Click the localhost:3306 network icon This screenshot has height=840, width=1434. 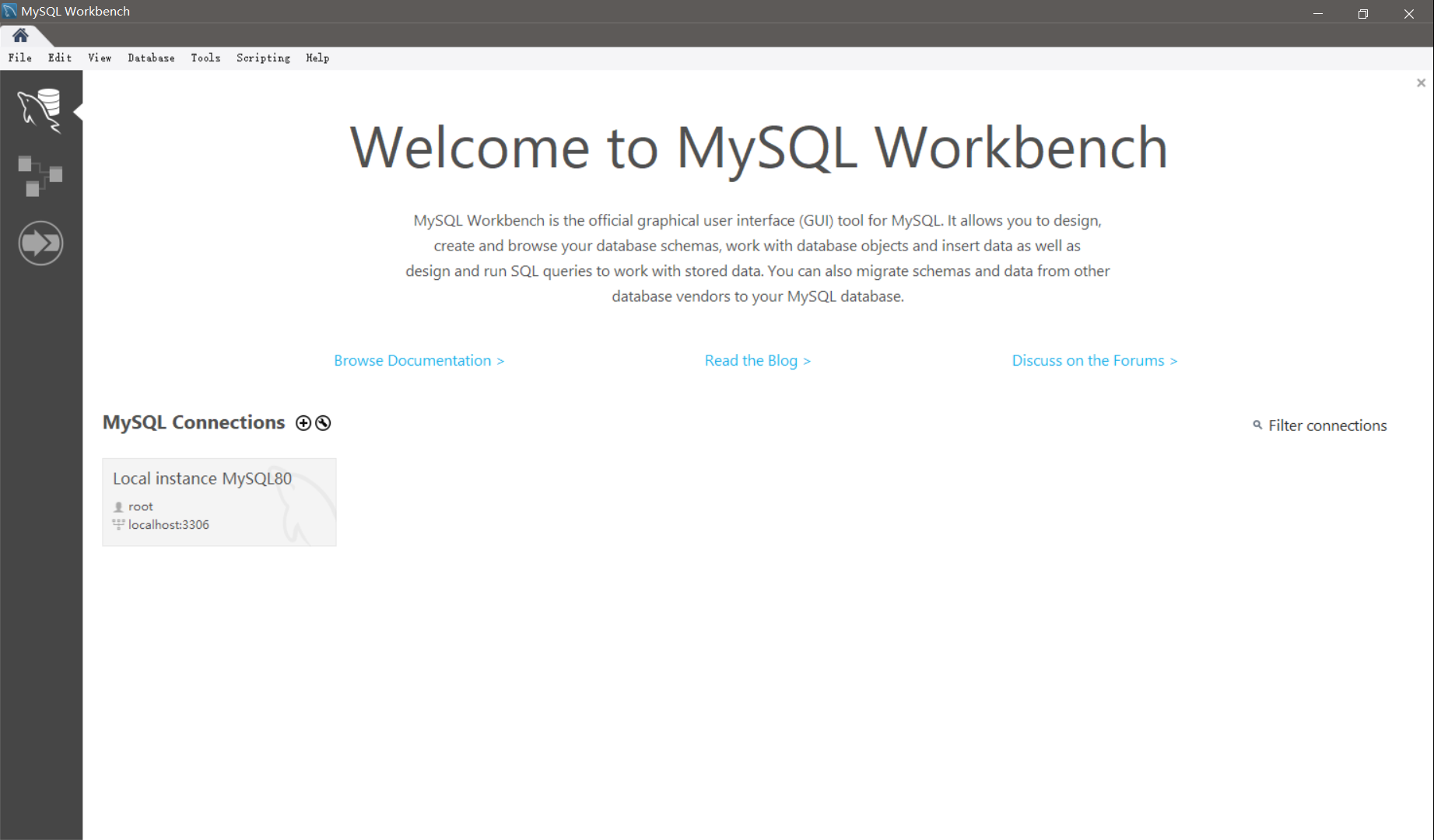[x=118, y=525]
